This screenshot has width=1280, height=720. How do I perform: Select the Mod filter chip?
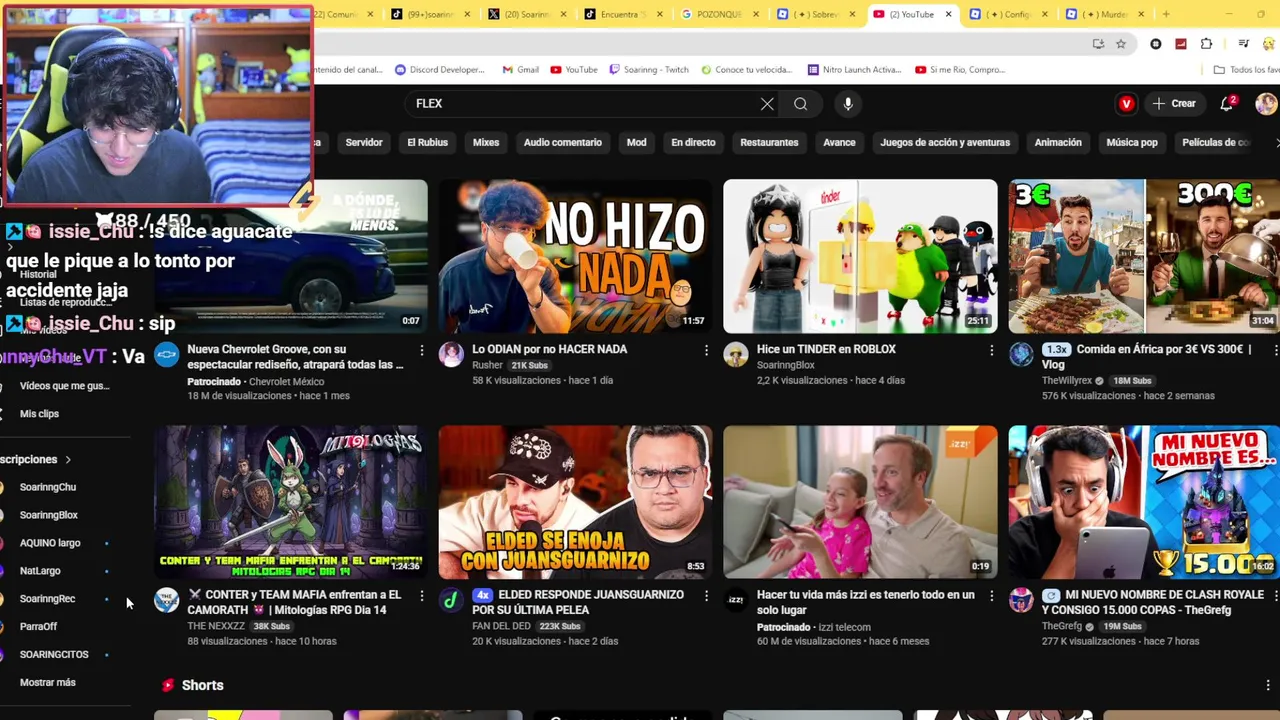pos(636,142)
